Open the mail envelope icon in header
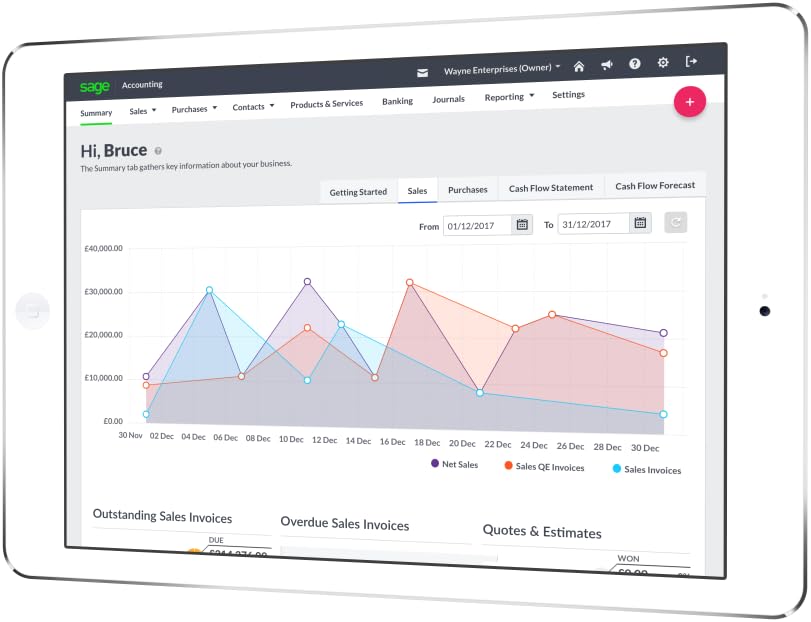811x622 pixels. [x=422, y=73]
